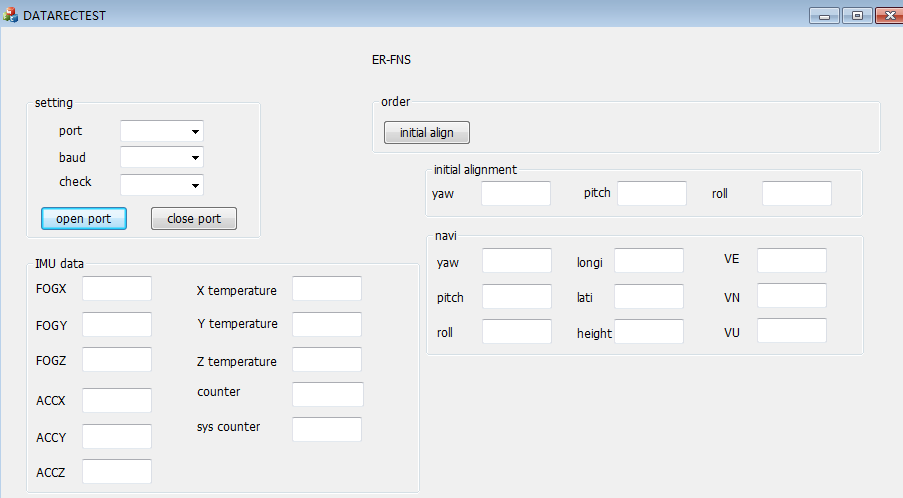Click the X temperature text box
Viewport: 903px width, 498px height.
(327, 289)
